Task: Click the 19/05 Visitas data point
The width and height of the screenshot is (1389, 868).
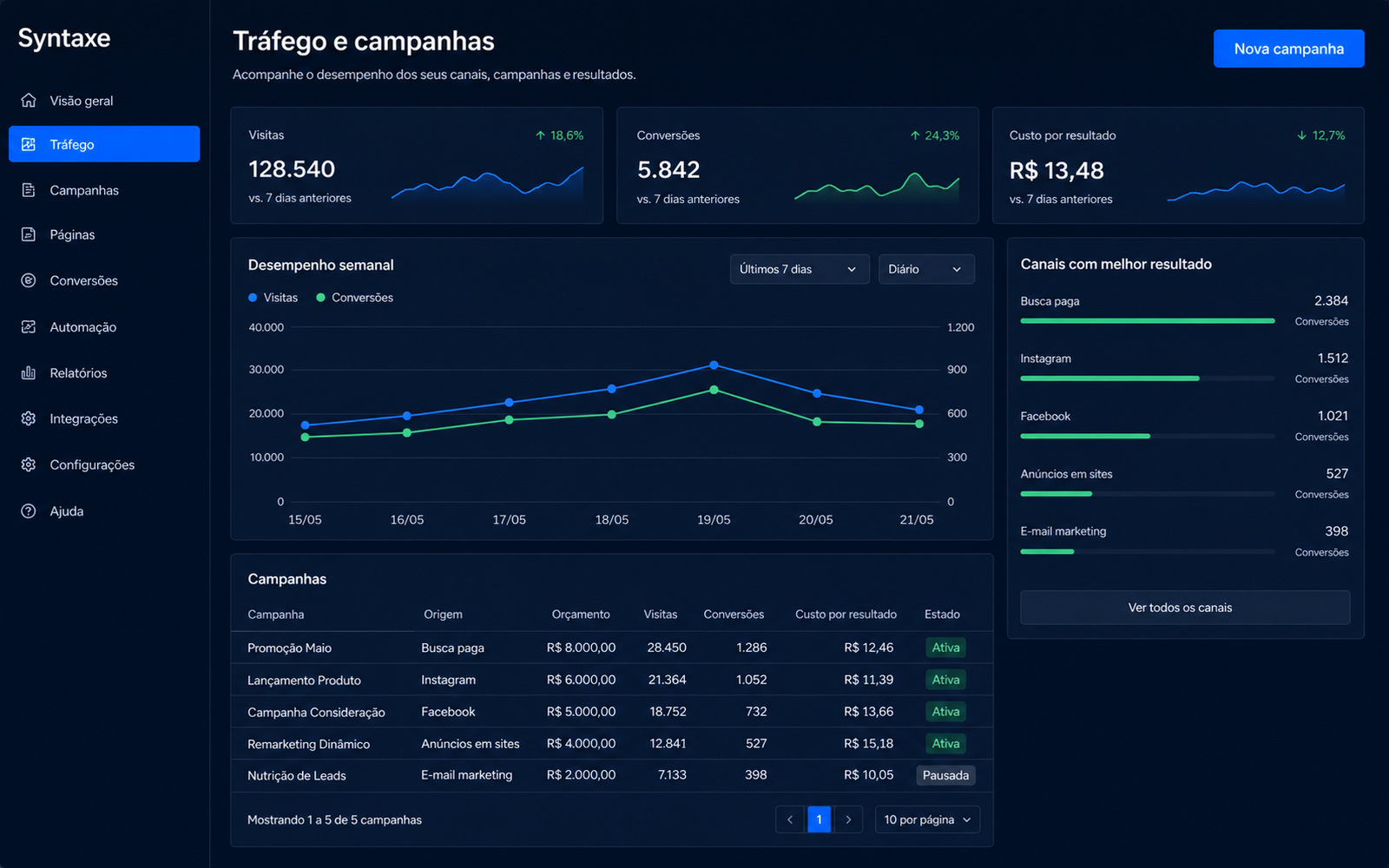Action: click(x=714, y=365)
